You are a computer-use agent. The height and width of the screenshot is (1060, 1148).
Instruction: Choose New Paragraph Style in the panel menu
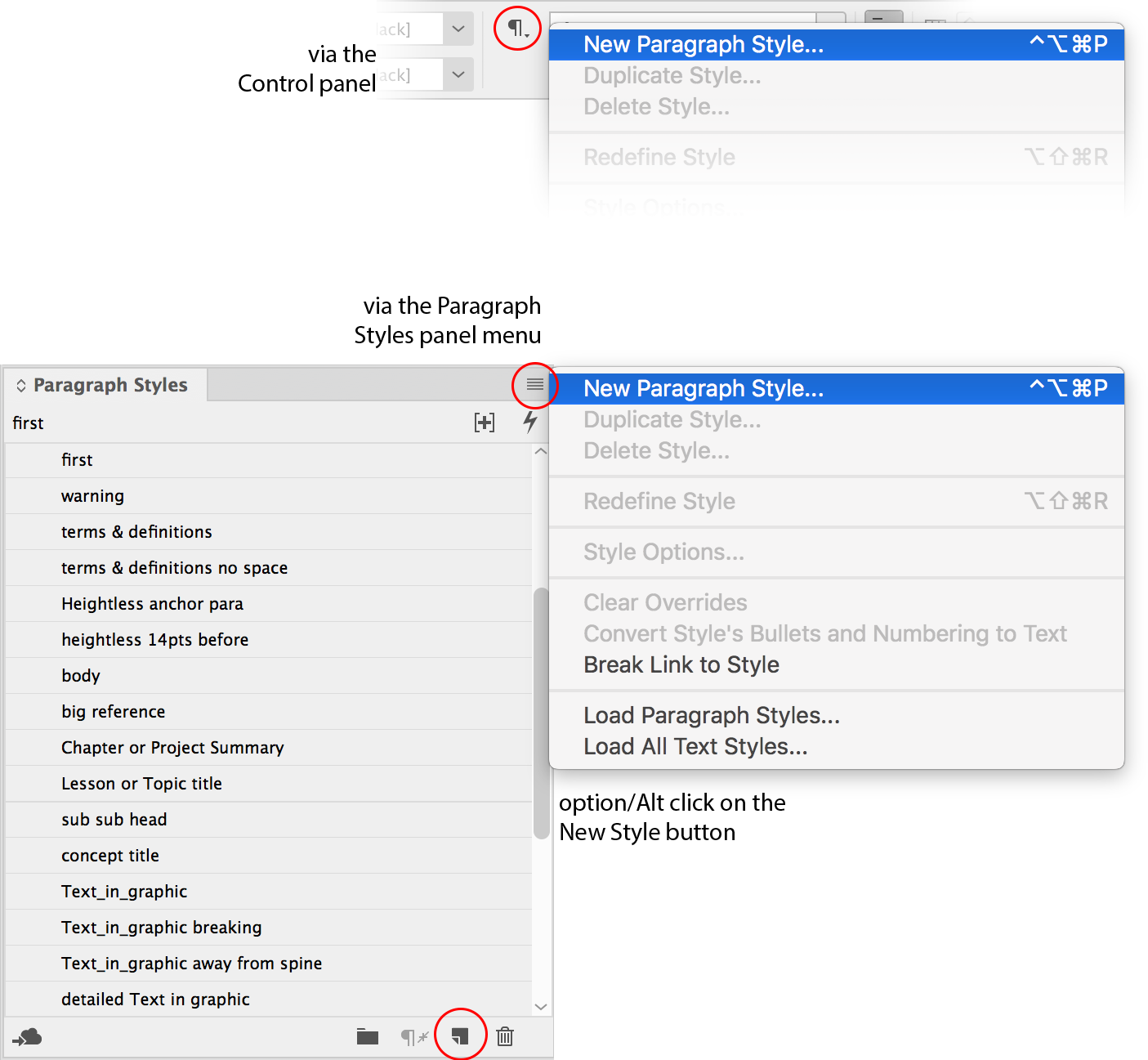pos(703,389)
